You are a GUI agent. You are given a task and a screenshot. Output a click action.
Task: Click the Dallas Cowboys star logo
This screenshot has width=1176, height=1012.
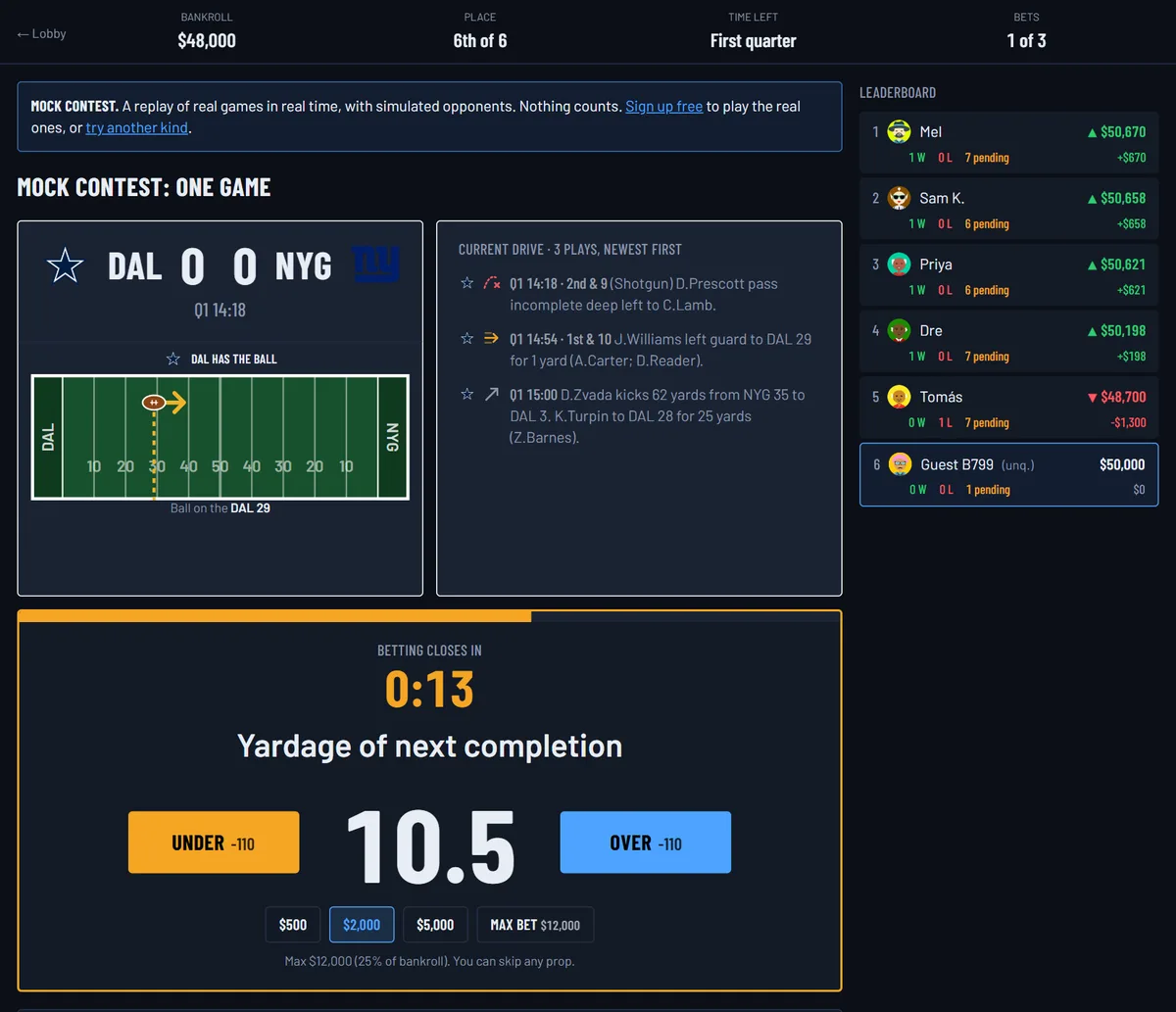[66, 265]
